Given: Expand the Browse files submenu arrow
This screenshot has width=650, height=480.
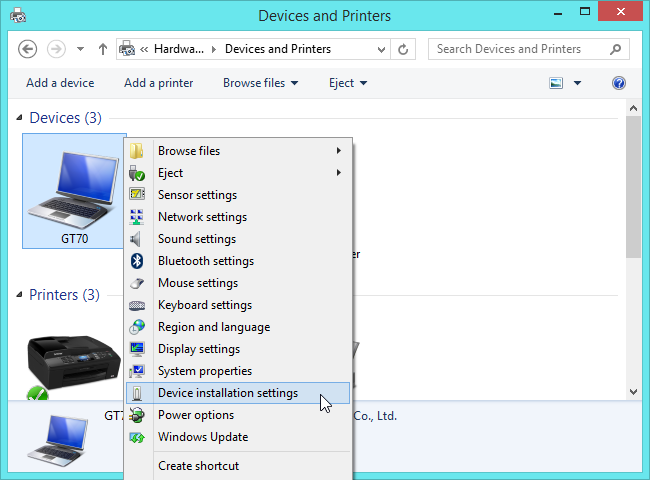Looking at the screenshot, I should 339,151.
